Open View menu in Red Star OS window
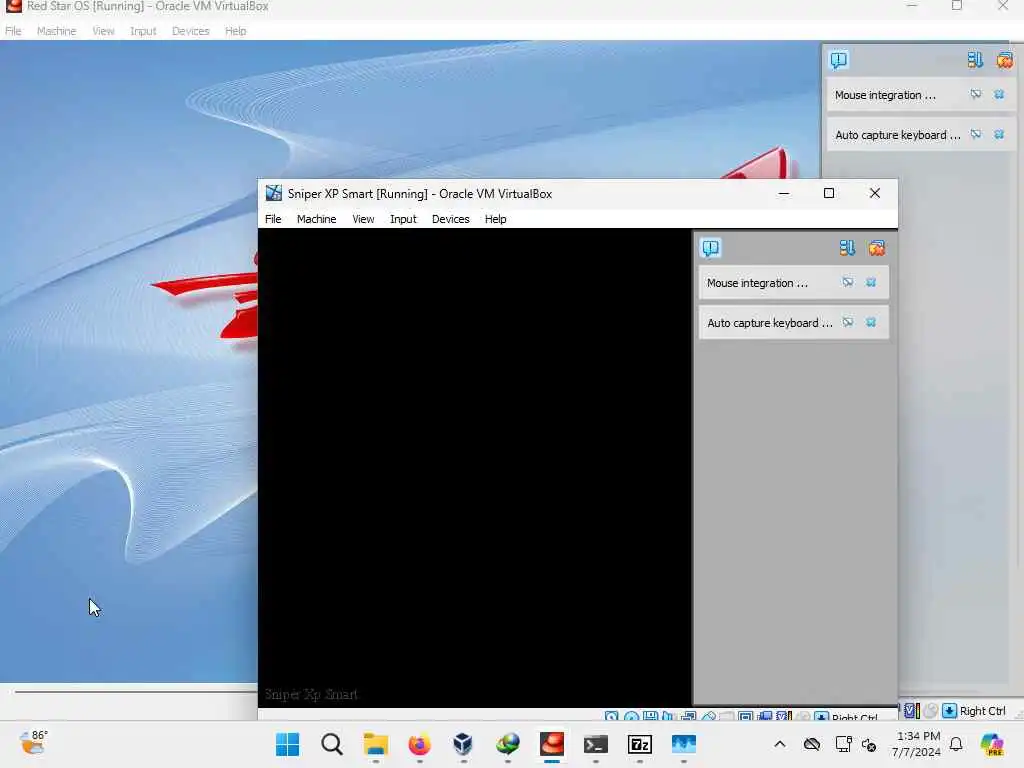 [x=103, y=31]
